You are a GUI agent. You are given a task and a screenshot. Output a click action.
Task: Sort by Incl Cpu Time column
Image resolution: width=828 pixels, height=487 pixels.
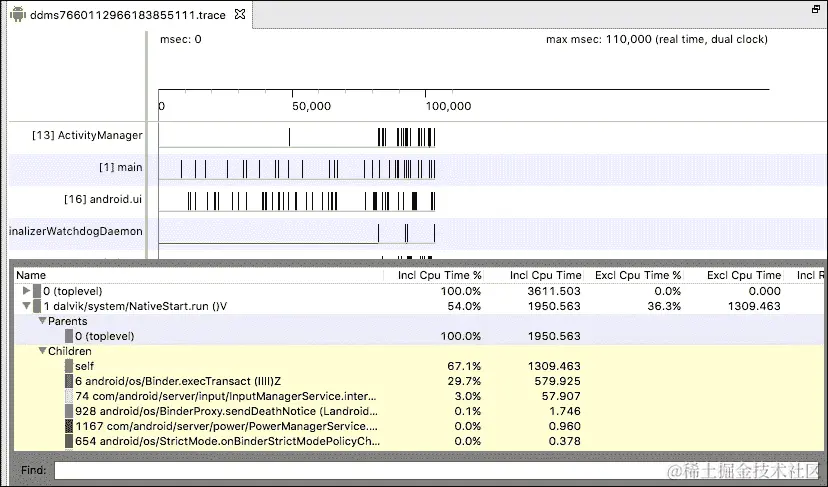point(534,275)
